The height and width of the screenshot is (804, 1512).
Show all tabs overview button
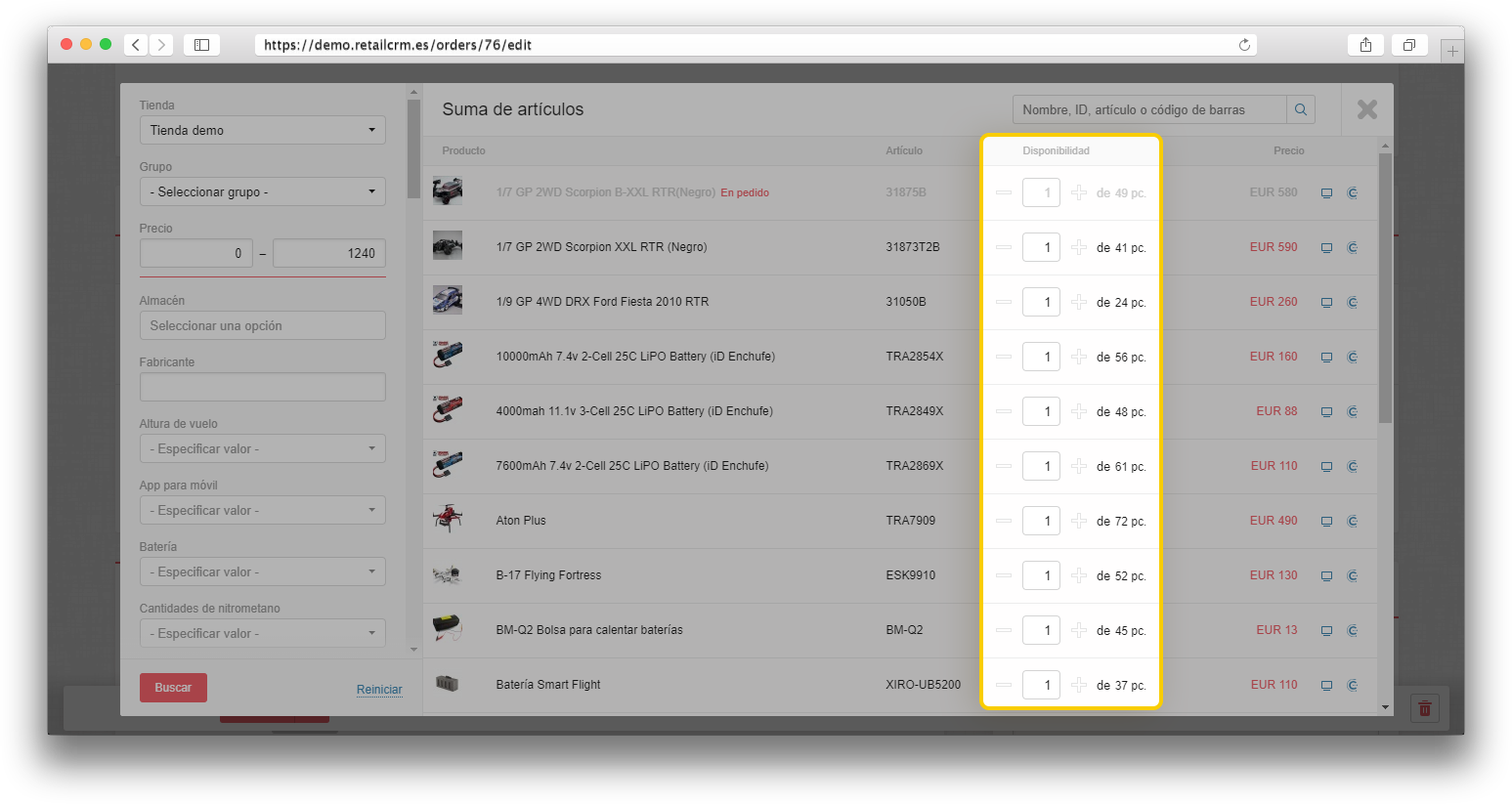[x=1409, y=45]
